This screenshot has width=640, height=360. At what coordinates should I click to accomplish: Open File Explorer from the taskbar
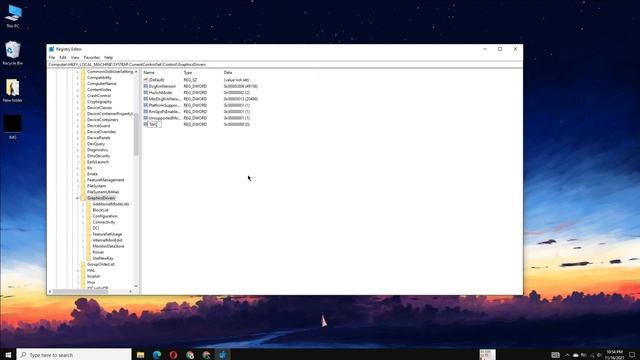pyautogui.click(x=140, y=355)
